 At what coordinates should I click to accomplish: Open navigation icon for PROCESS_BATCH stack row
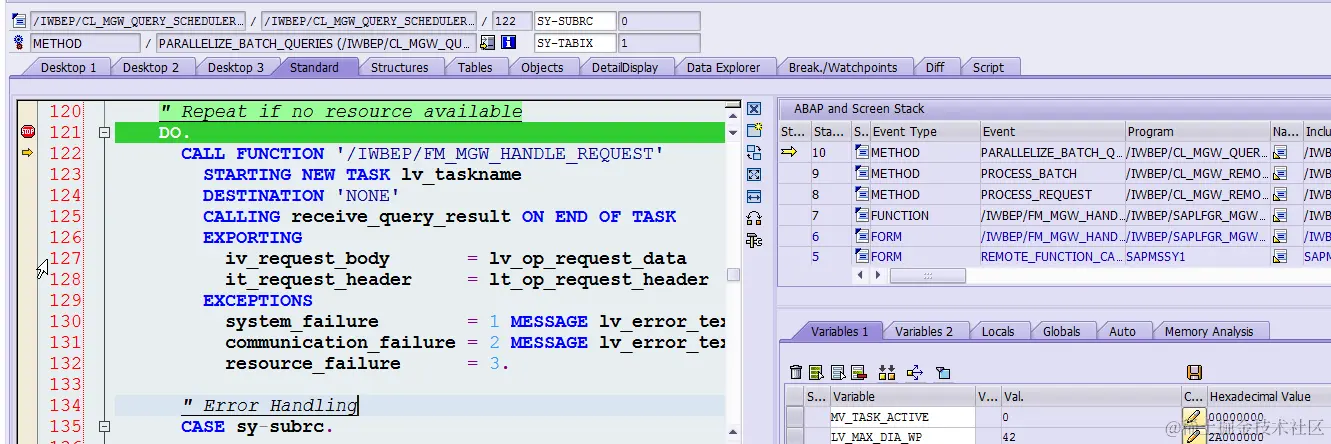[1280, 174]
